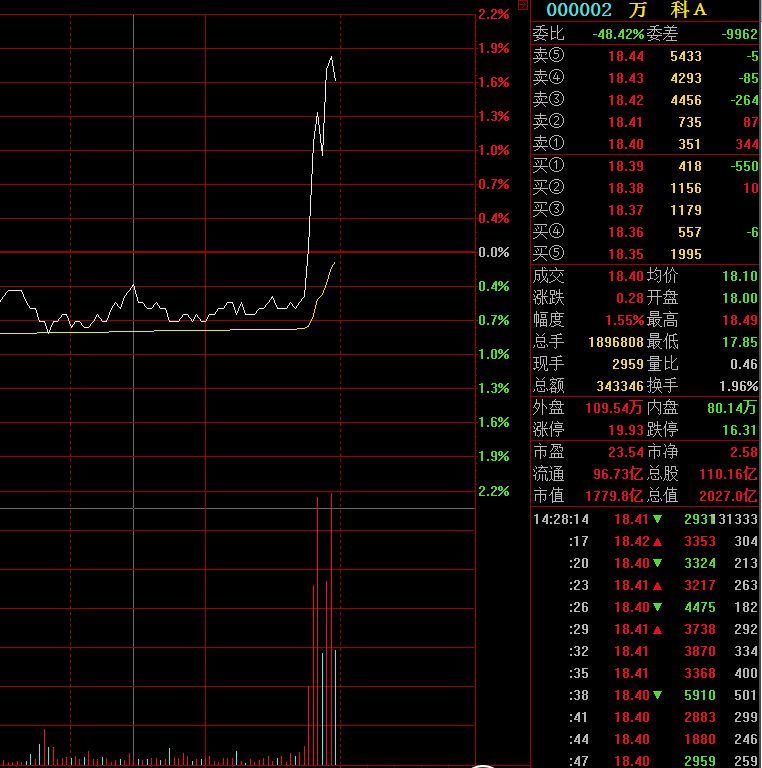Screen dimensions: 762x768
Task: Click the up arrow in the :23 trade row
Action: click(657, 585)
